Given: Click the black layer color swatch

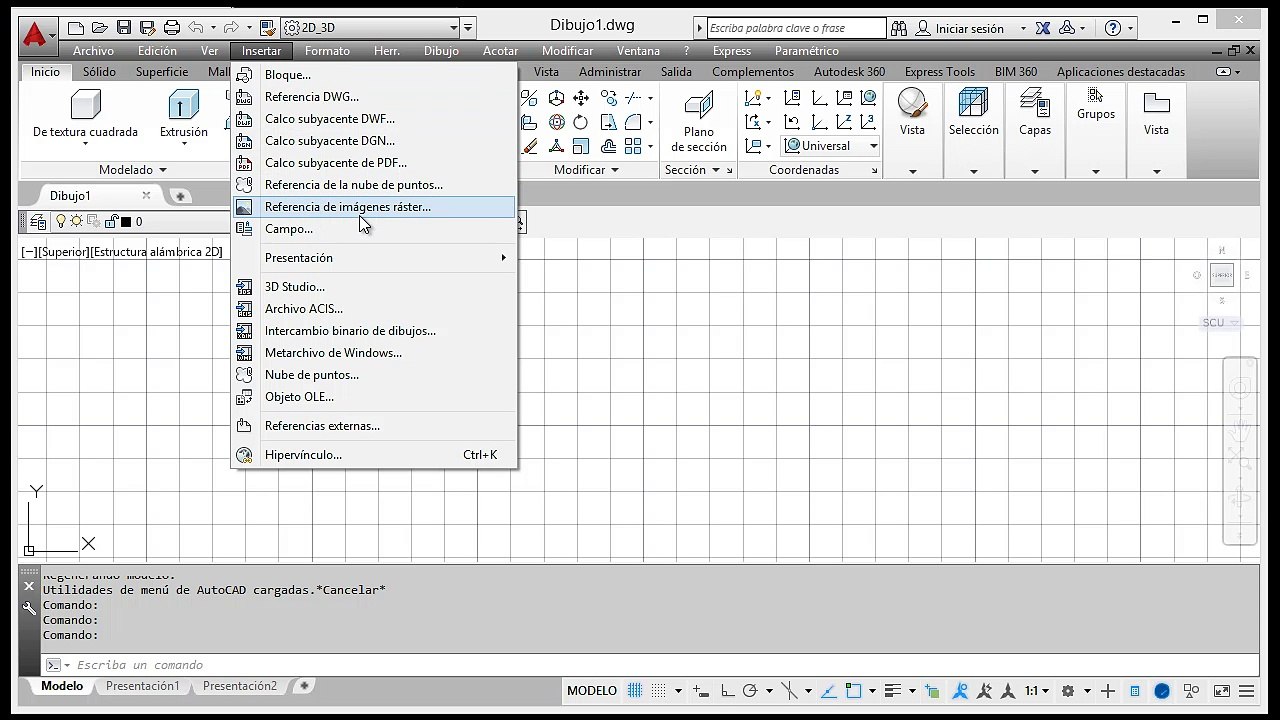Looking at the screenshot, I should (x=126, y=222).
